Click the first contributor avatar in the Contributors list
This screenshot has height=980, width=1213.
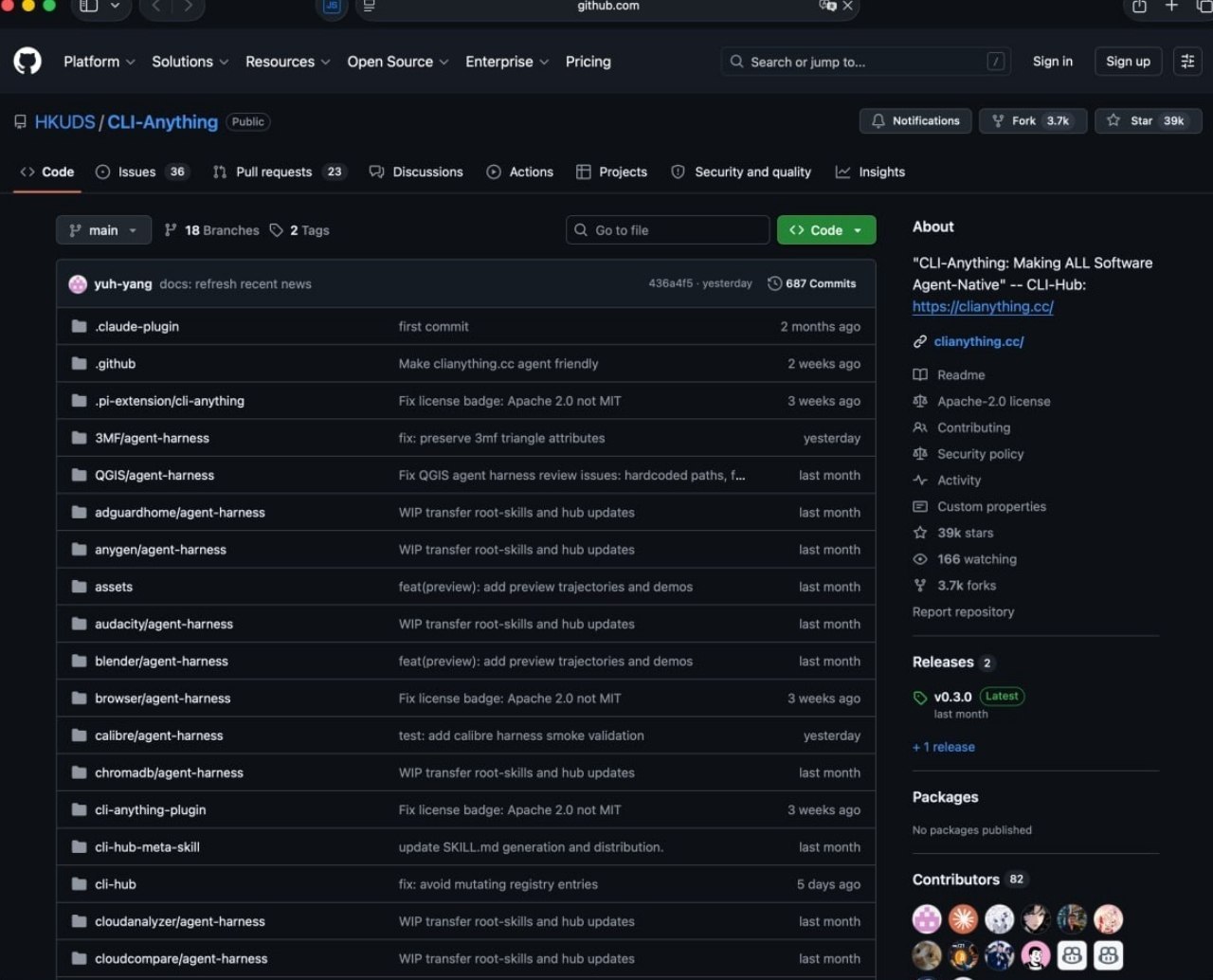point(927,918)
